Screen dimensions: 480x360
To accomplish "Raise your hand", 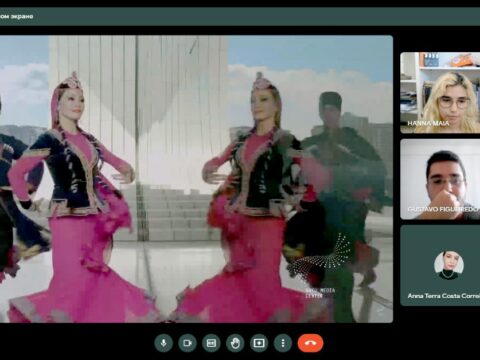I will tap(235, 343).
